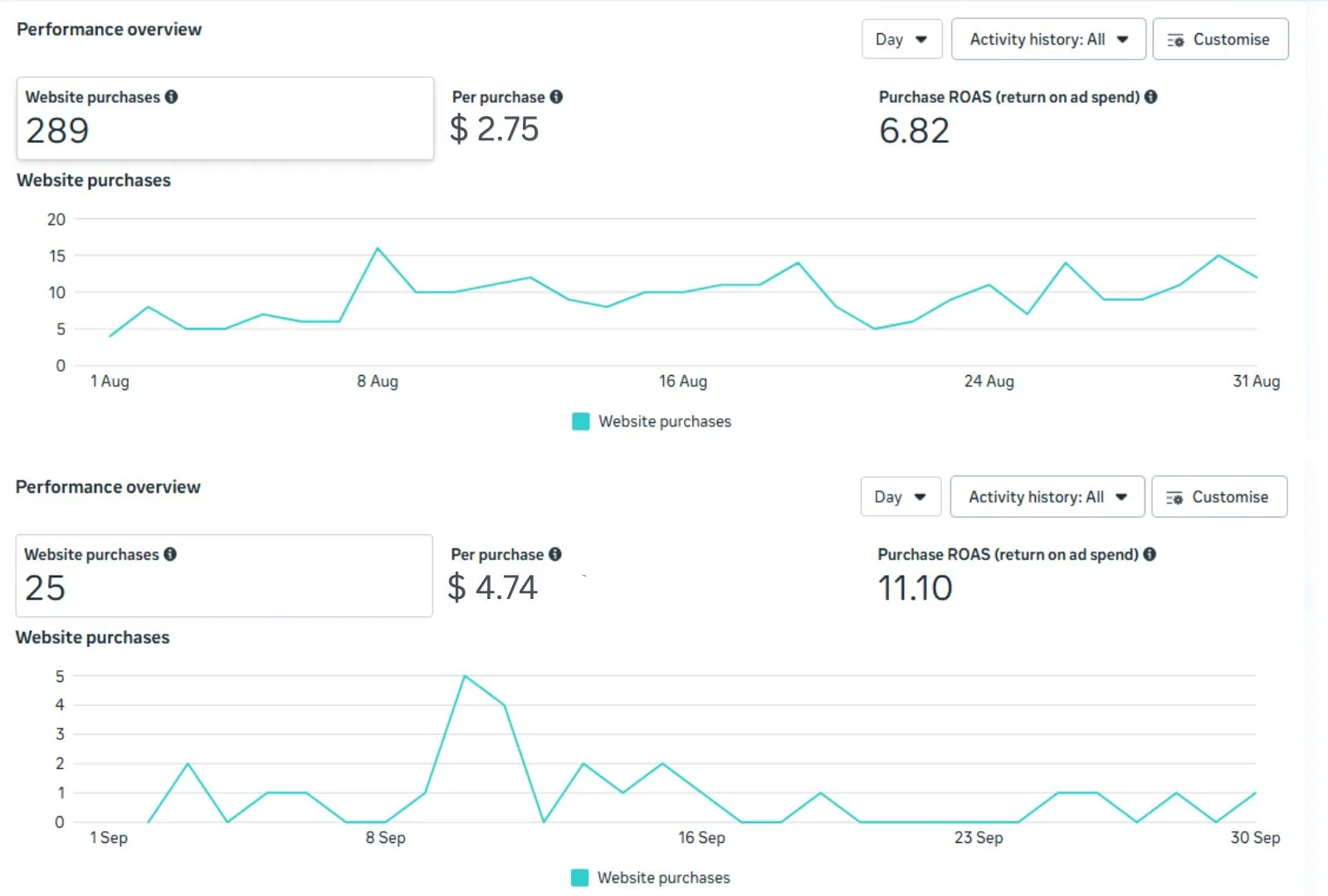Click info icon next to top Per purchase
The height and width of the screenshot is (896, 1328).
(x=556, y=97)
